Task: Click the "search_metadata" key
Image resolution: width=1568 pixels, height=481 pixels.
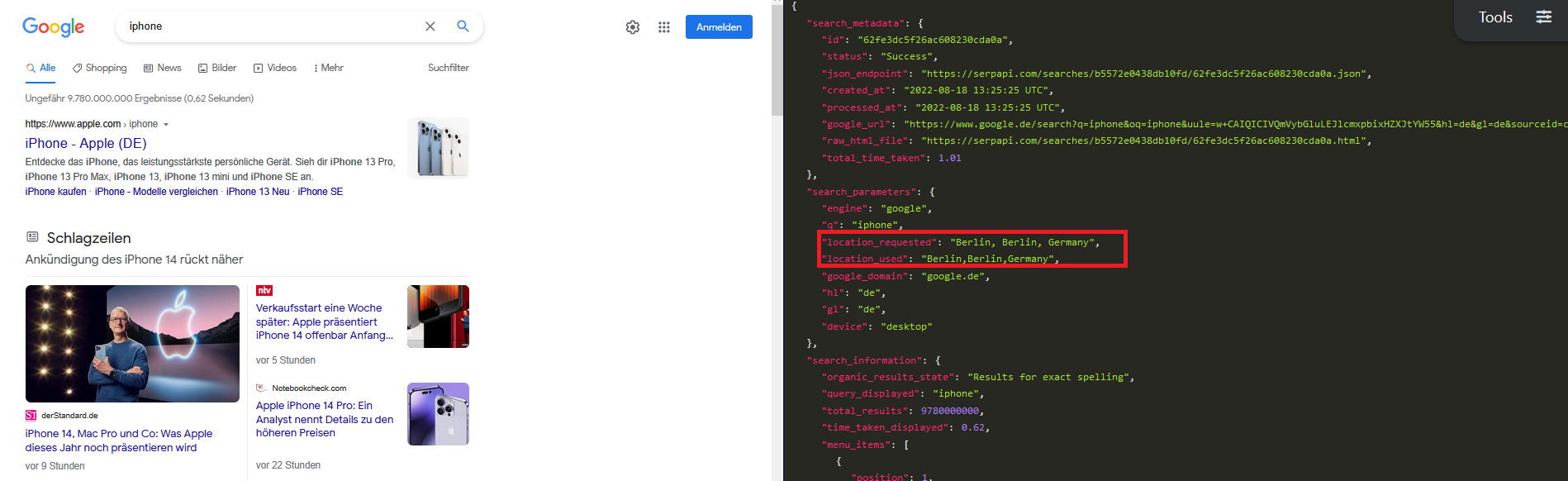Action: (856, 23)
